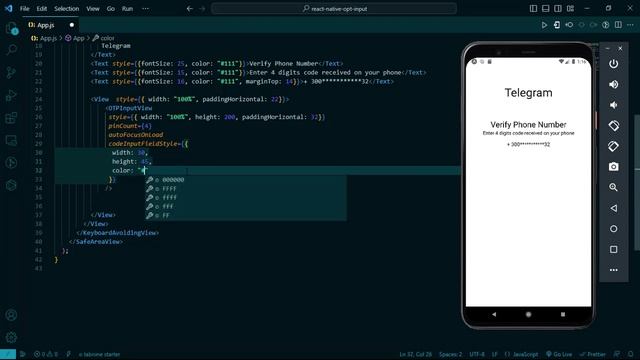Click the remote window indicator in the status bar
Viewport: 640px width, 360px height.
[x=8, y=354]
